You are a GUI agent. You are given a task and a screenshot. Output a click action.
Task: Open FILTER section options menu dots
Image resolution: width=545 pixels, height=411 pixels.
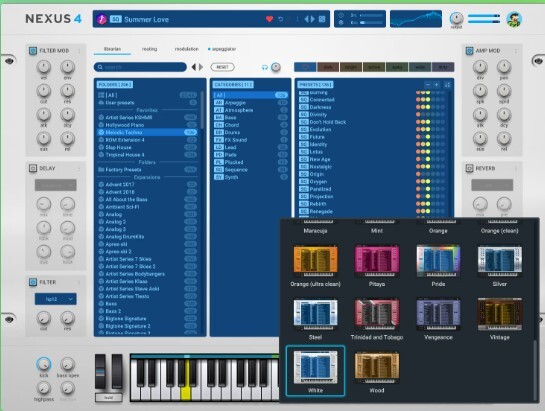79,282
